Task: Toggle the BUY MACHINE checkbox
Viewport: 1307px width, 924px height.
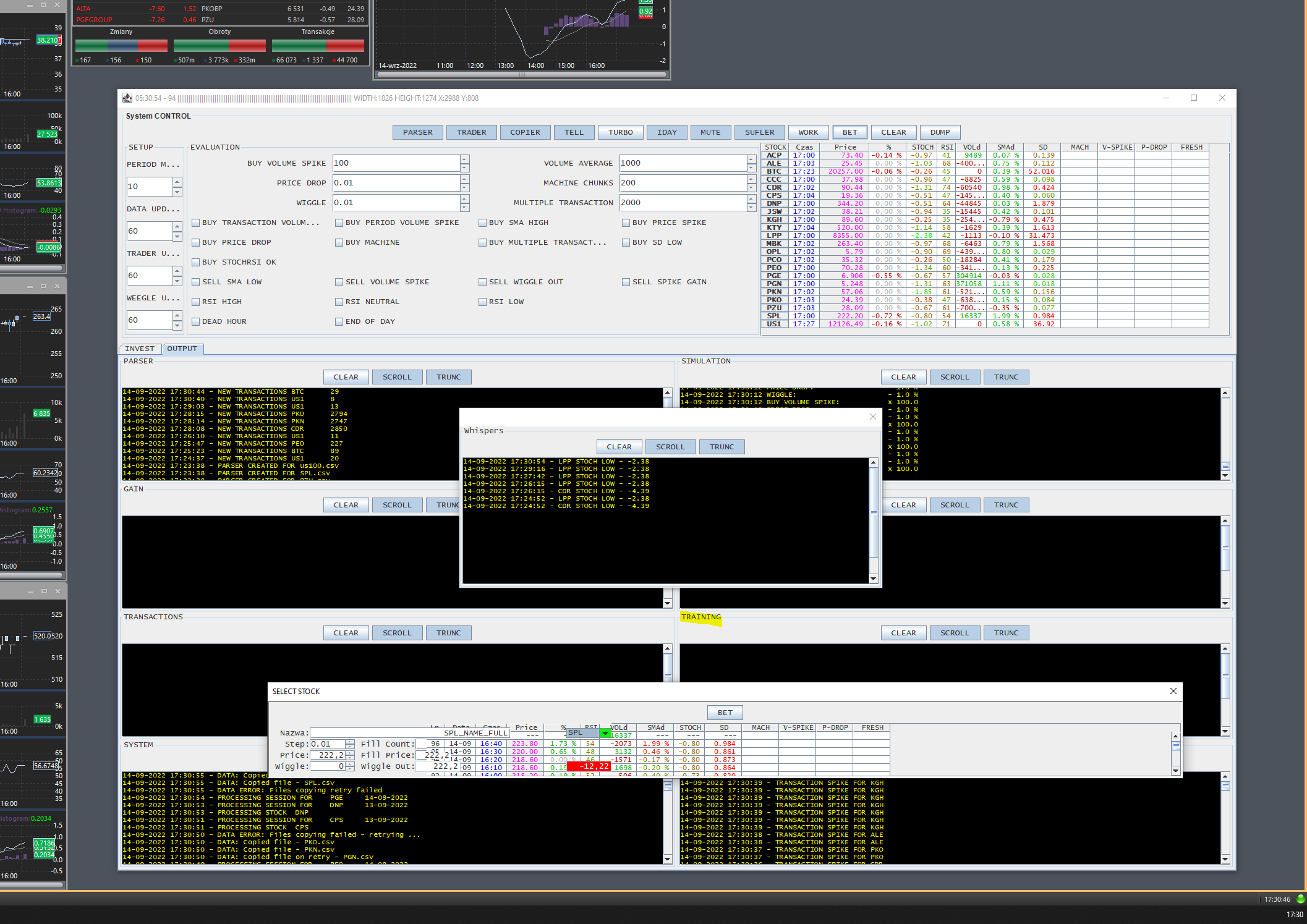Action: click(x=339, y=242)
